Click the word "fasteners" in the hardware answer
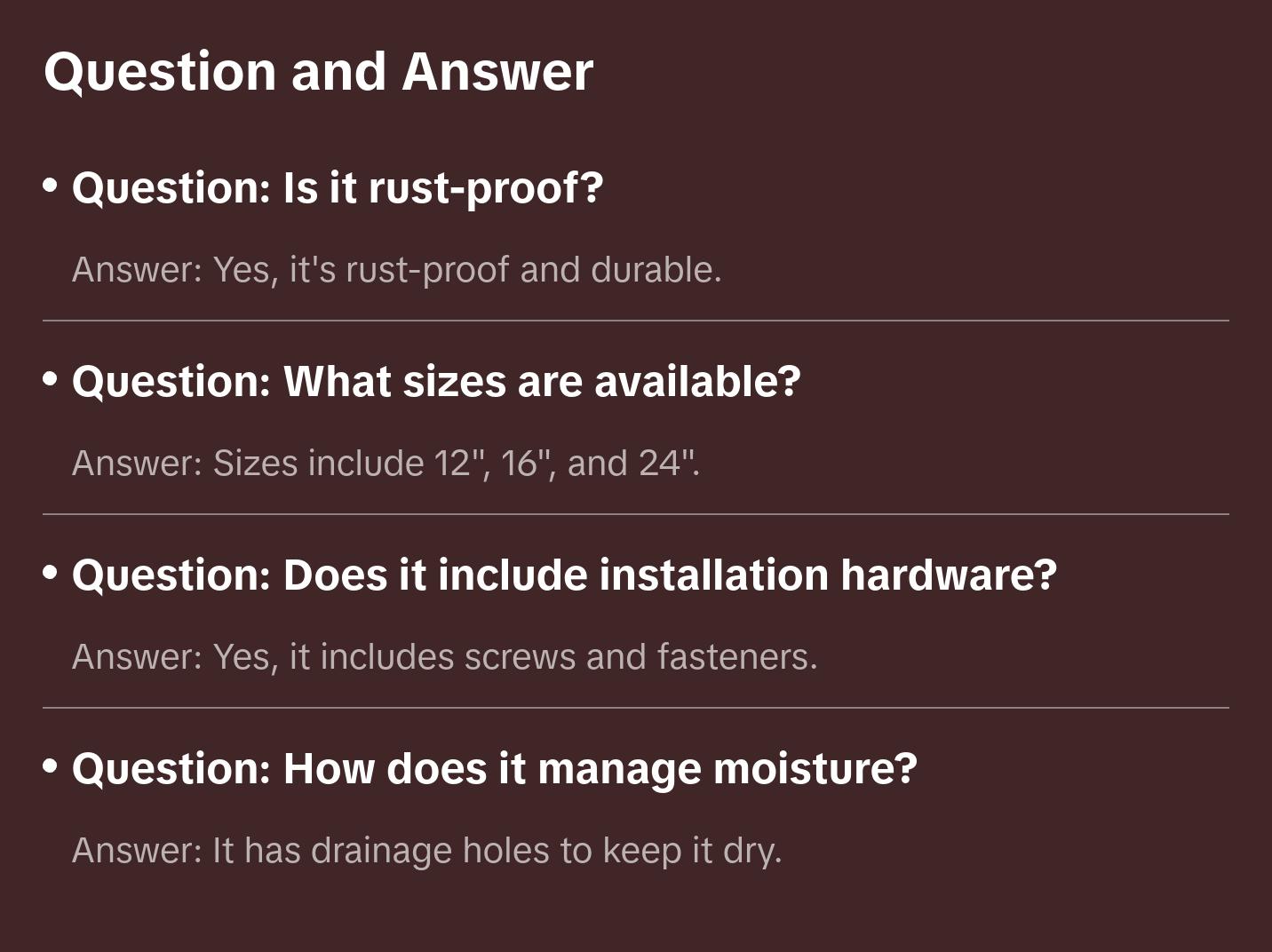Viewport: 1272px width, 952px height. (x=736, y=657)
